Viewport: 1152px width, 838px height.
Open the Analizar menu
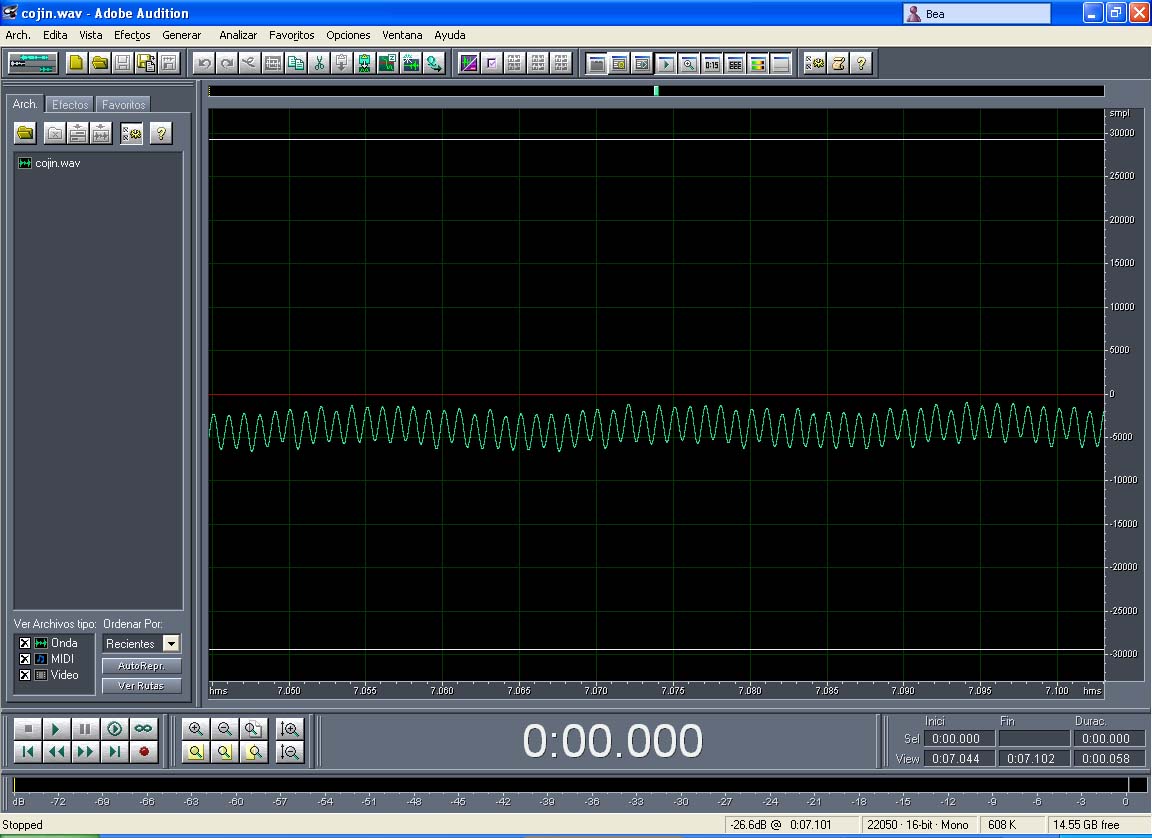click(x=238, y=35)
